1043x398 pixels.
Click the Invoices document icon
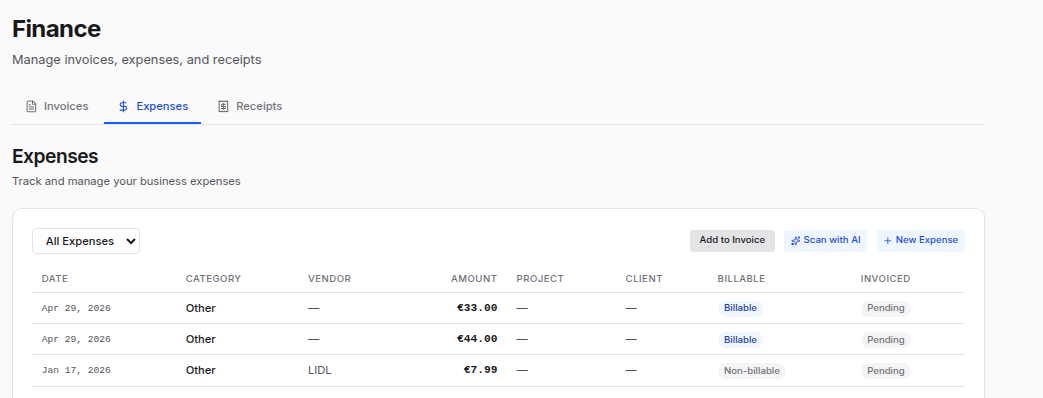[x=31, y=106]
